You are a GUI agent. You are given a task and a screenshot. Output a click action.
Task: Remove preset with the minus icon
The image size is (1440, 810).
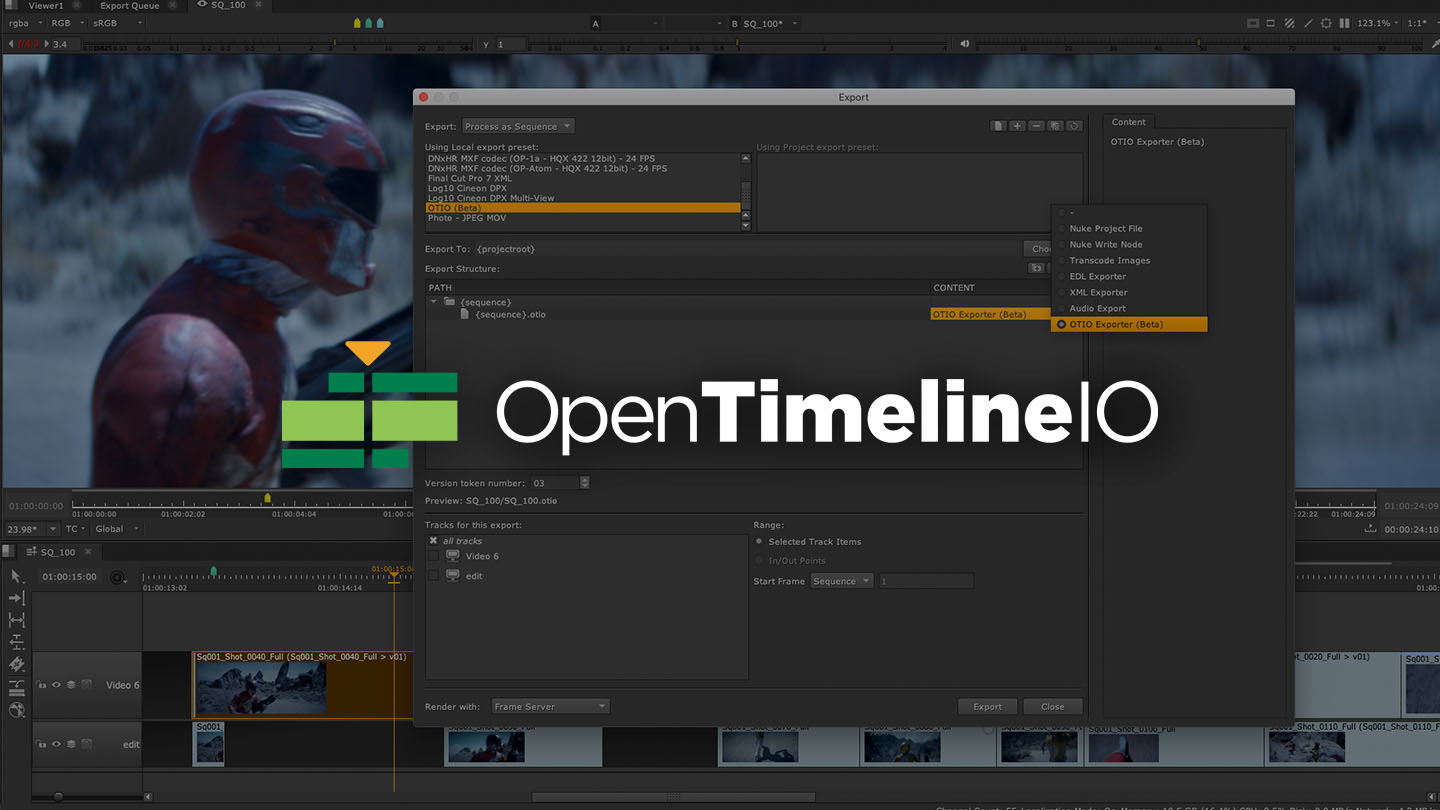coord(1036,126)
